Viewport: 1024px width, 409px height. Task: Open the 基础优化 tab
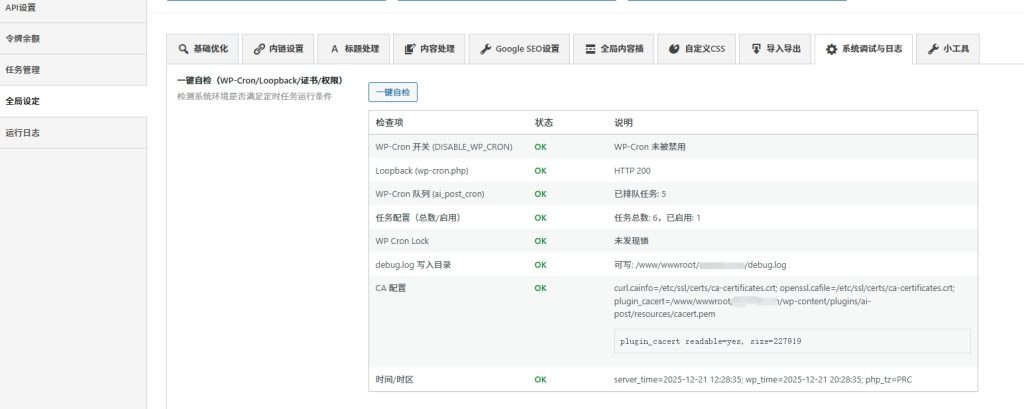pyautogui.click(x=202, y=49)
